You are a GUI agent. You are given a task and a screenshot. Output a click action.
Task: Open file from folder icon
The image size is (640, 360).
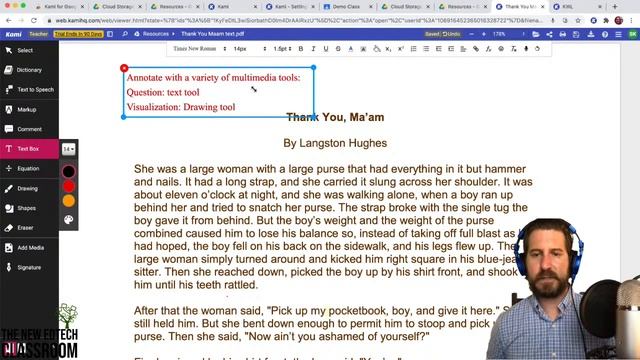point(536,34)
